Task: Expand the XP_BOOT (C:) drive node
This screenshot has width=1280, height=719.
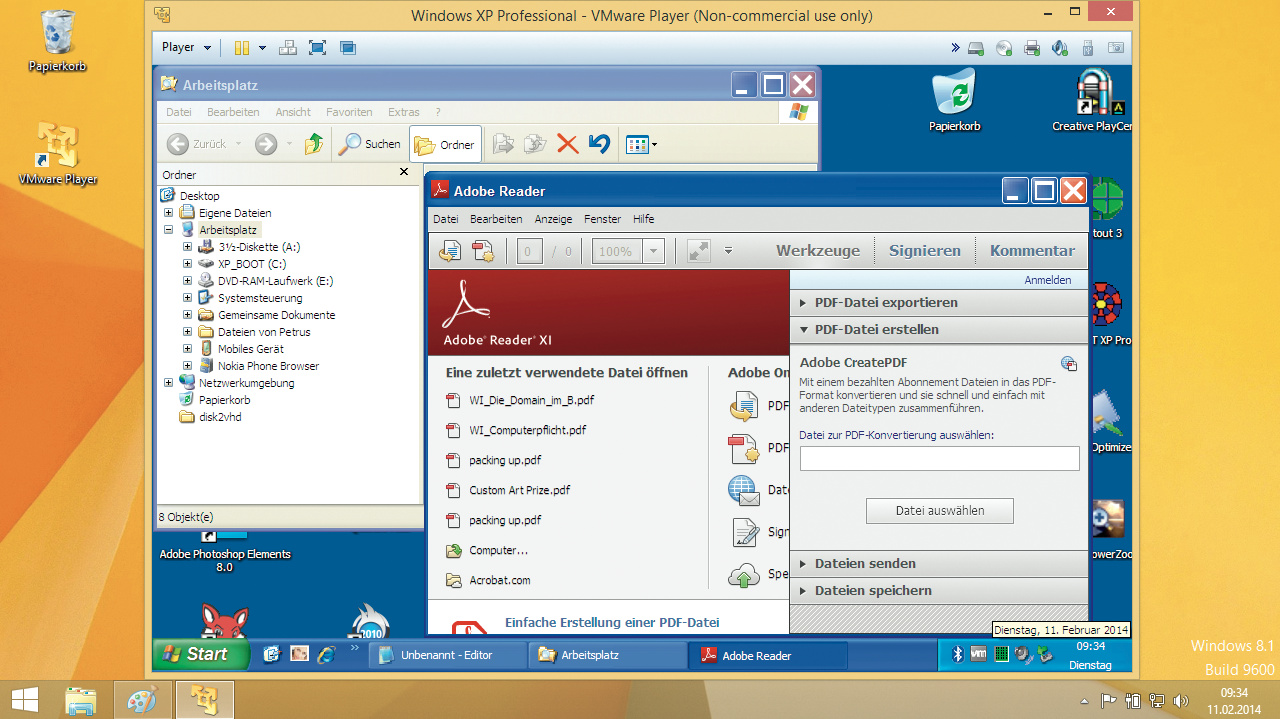Action: click(188, 264)
